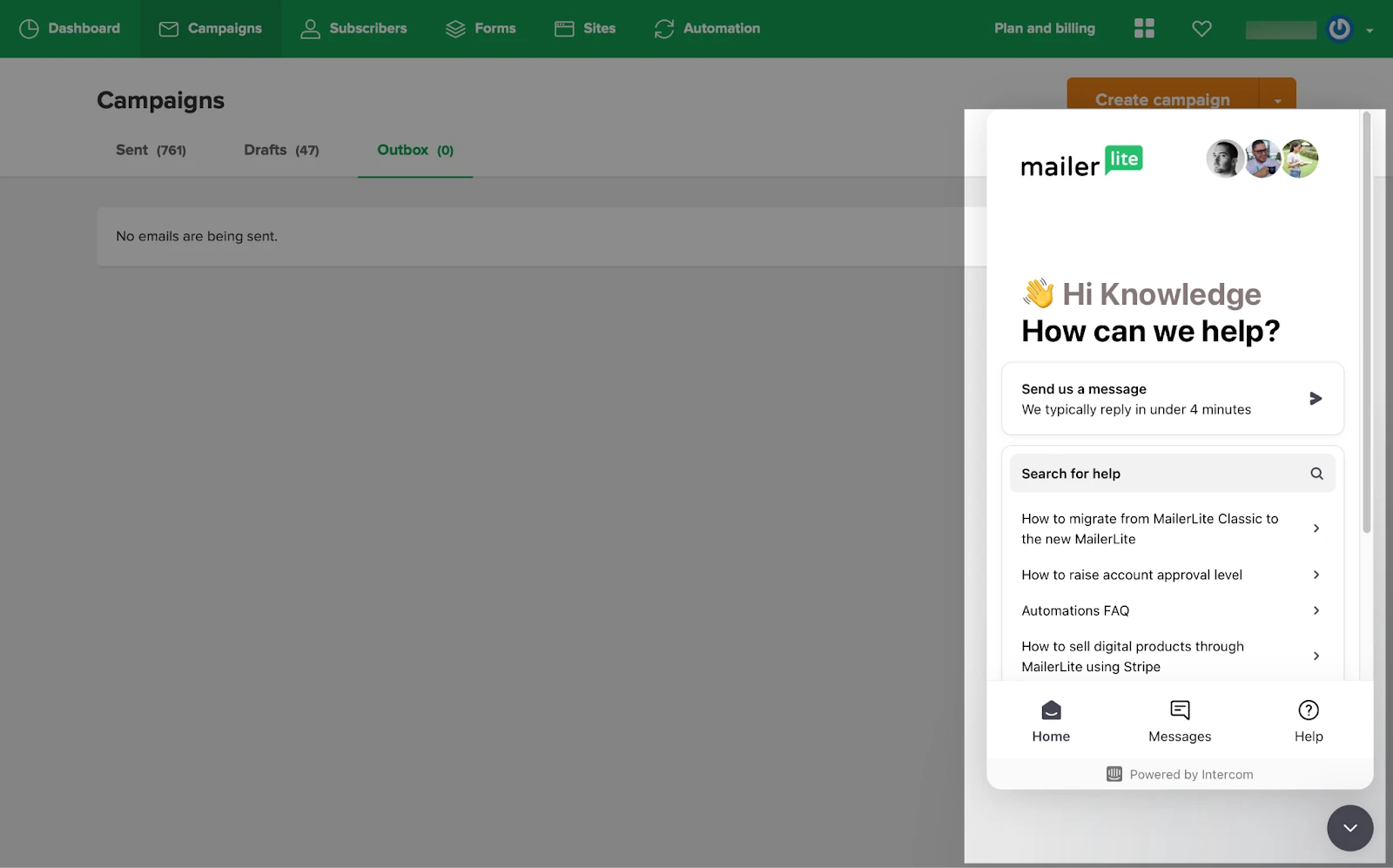Click the search magnifier icon in help box
Image resolution: width=1393 pixels, height=868 pixels.
point(1316,474)
